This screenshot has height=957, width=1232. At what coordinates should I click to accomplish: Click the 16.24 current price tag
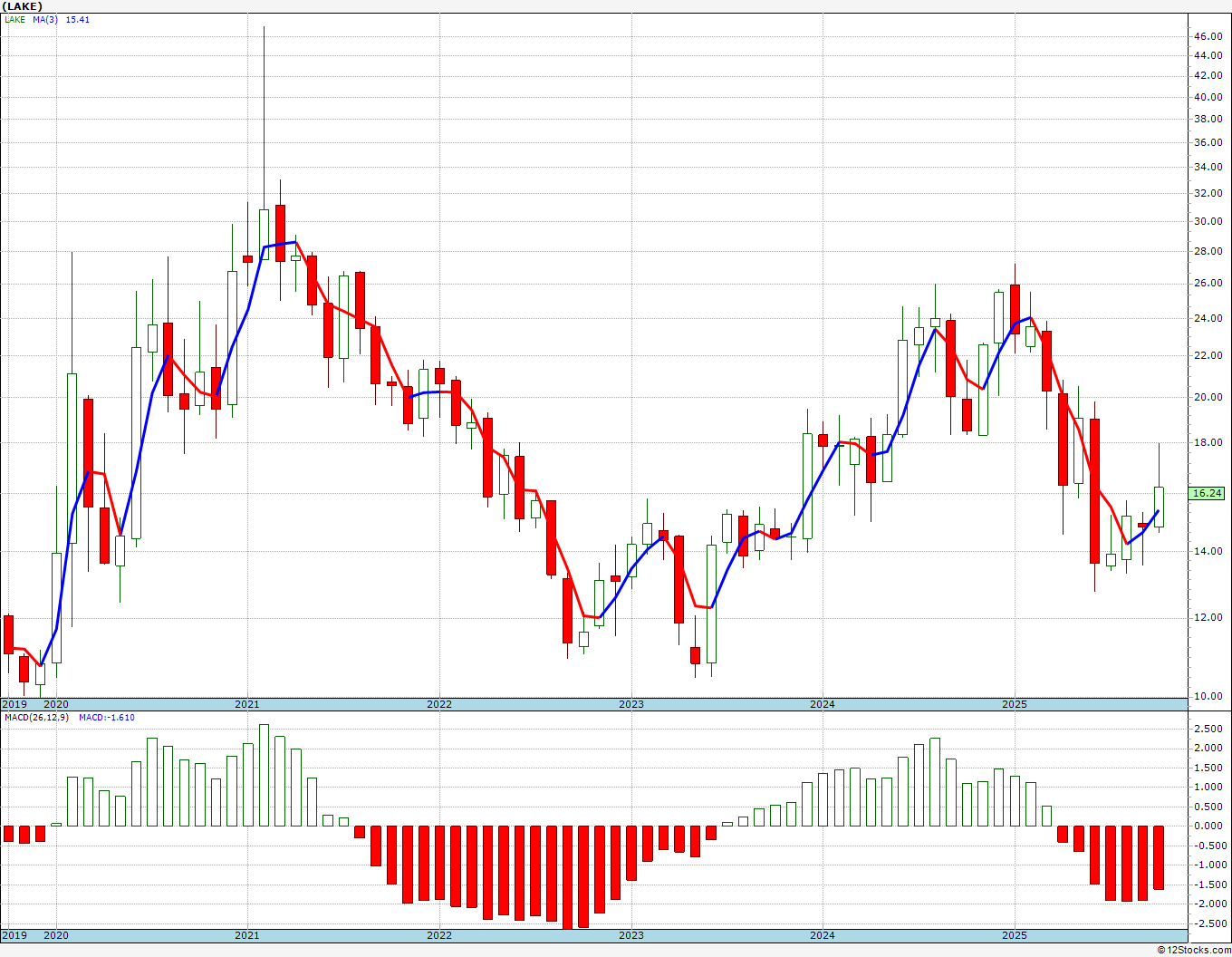click(1207, 493)
